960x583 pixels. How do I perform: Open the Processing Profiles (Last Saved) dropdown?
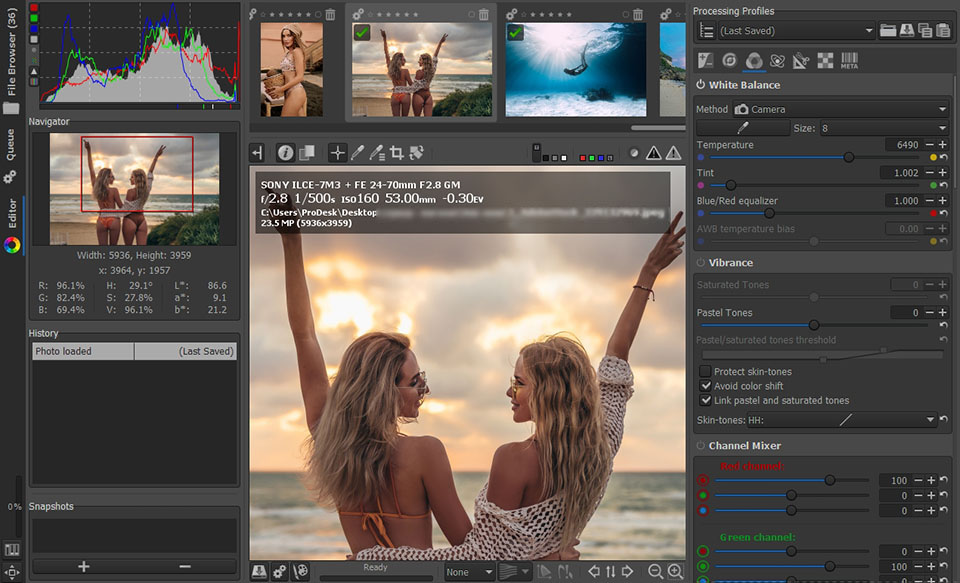pyautogui.click(x=796, y=31)
